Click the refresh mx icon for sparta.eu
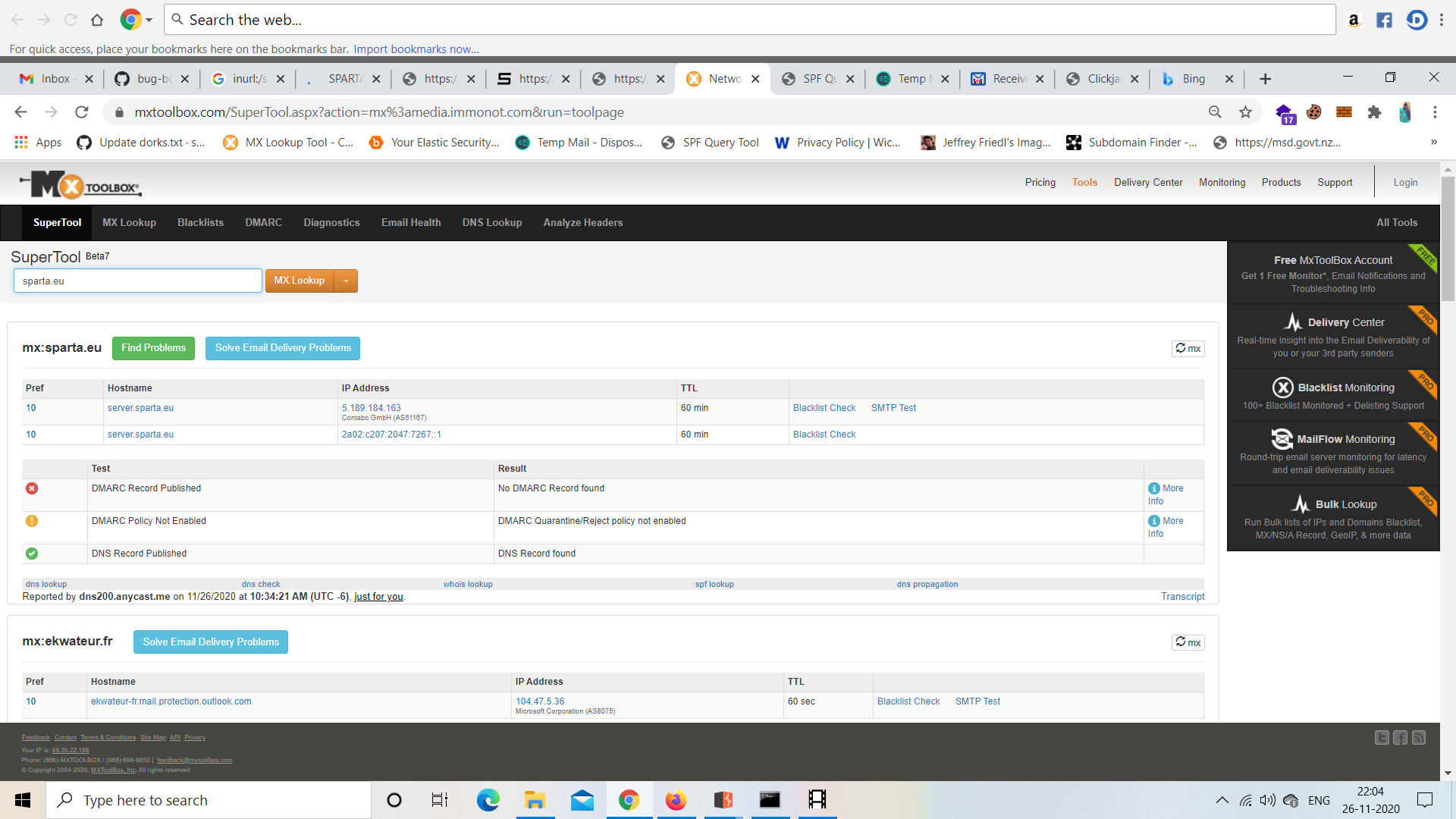The image size is (1456, 819). click(1188, 348)
